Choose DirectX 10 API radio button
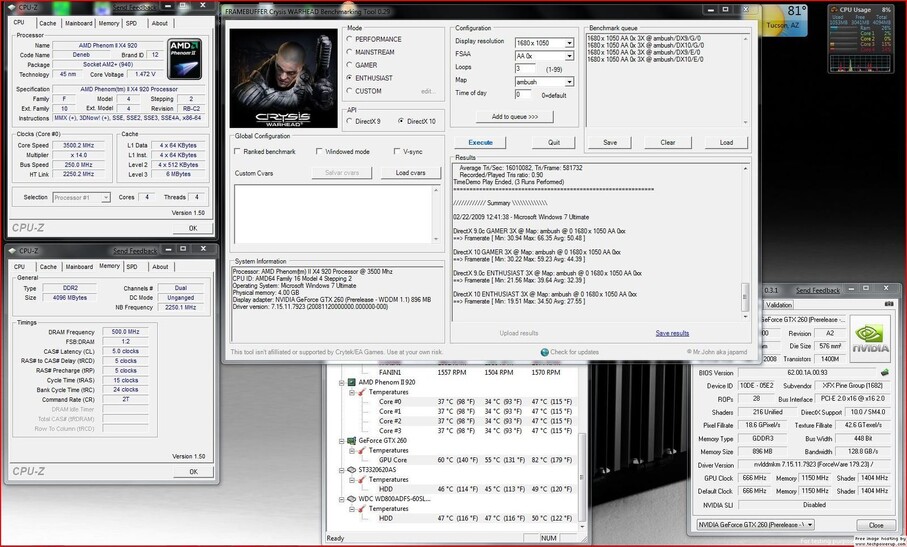 pyautogui.click(x=401, y=121)
